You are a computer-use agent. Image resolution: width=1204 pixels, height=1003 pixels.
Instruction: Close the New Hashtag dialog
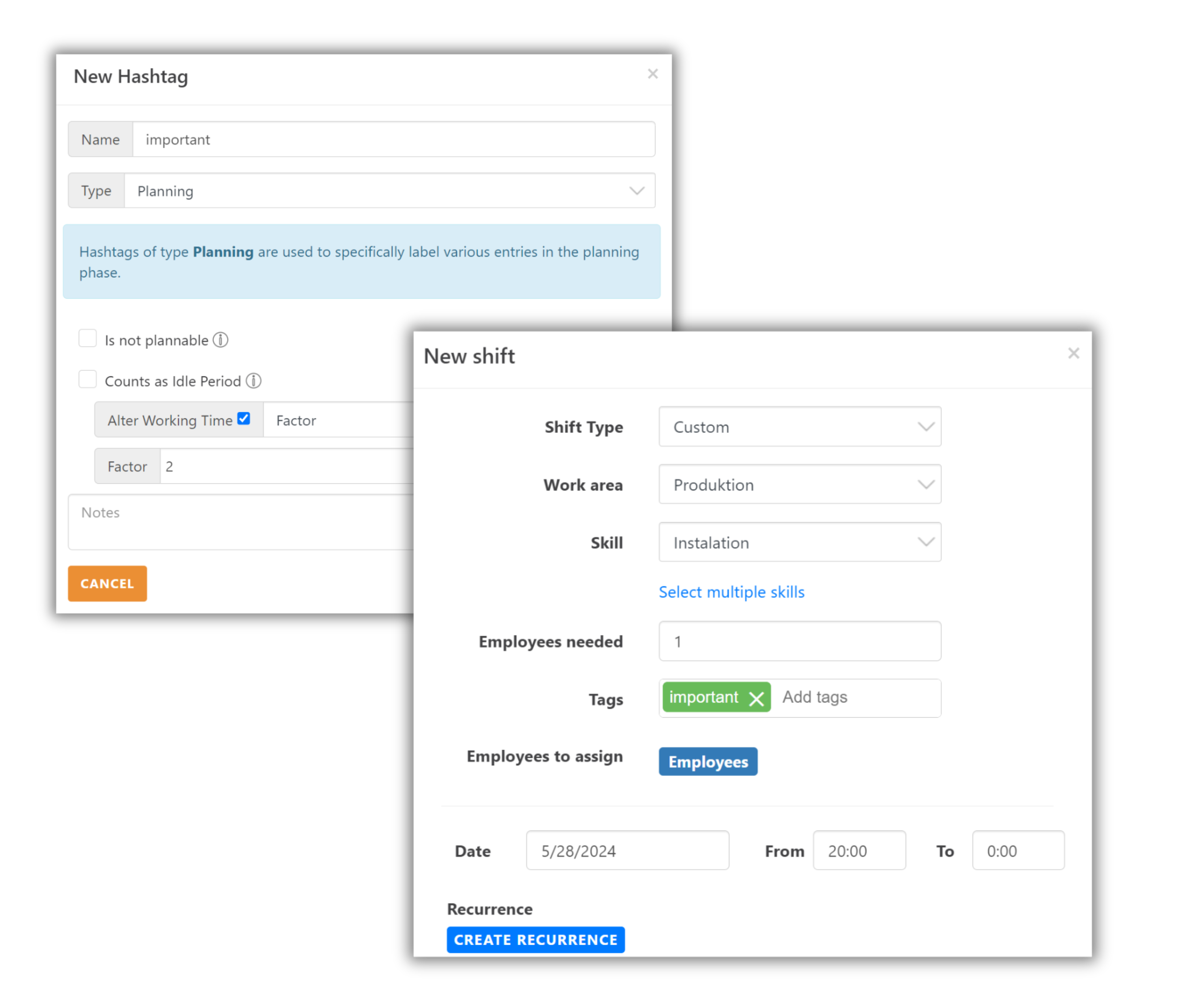click(653, 74)
